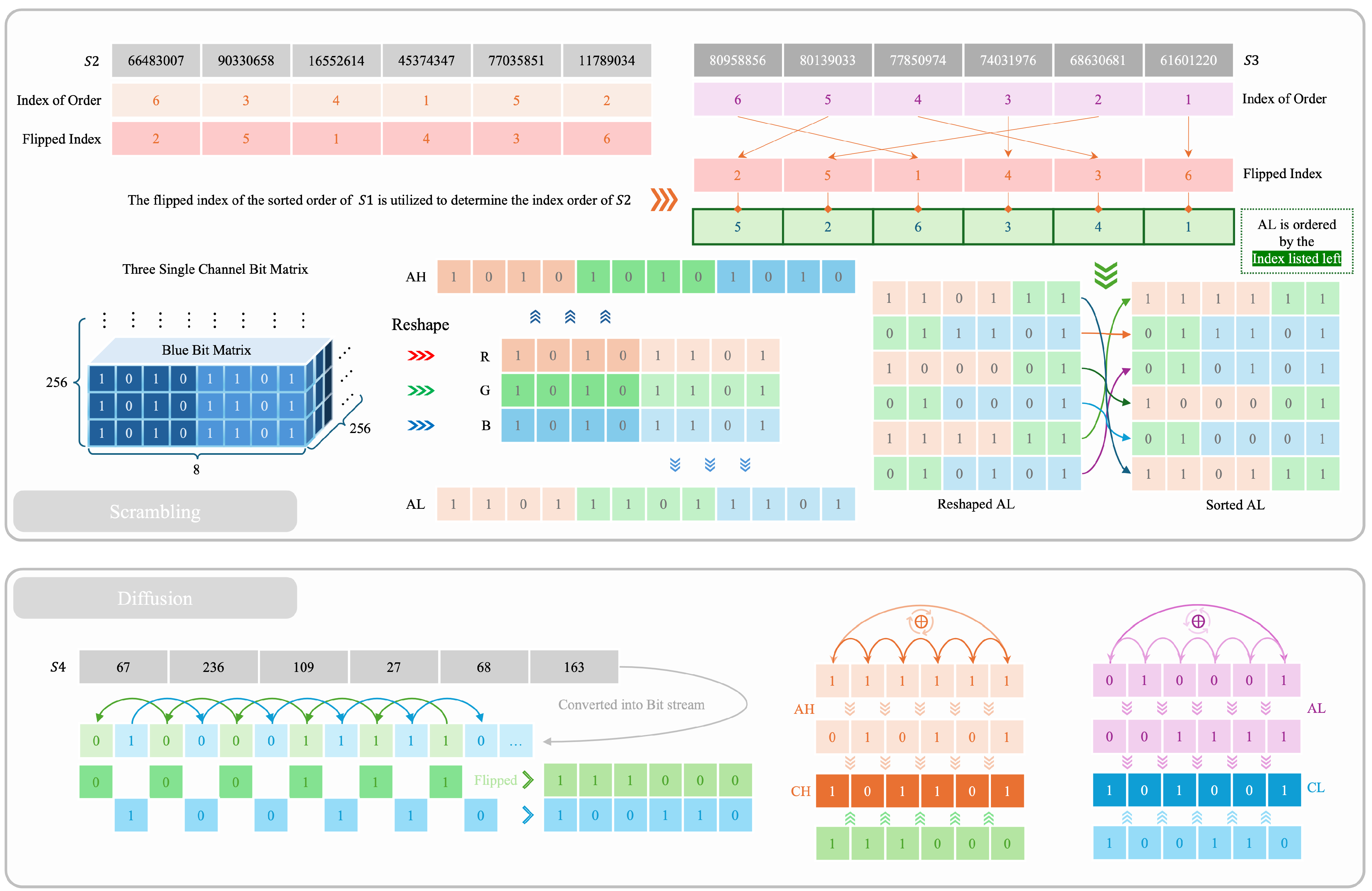The height and width of the screenshot is (891, 1372).
Task: Click the orange XOR circle symbol
Action: pos(921,622)
